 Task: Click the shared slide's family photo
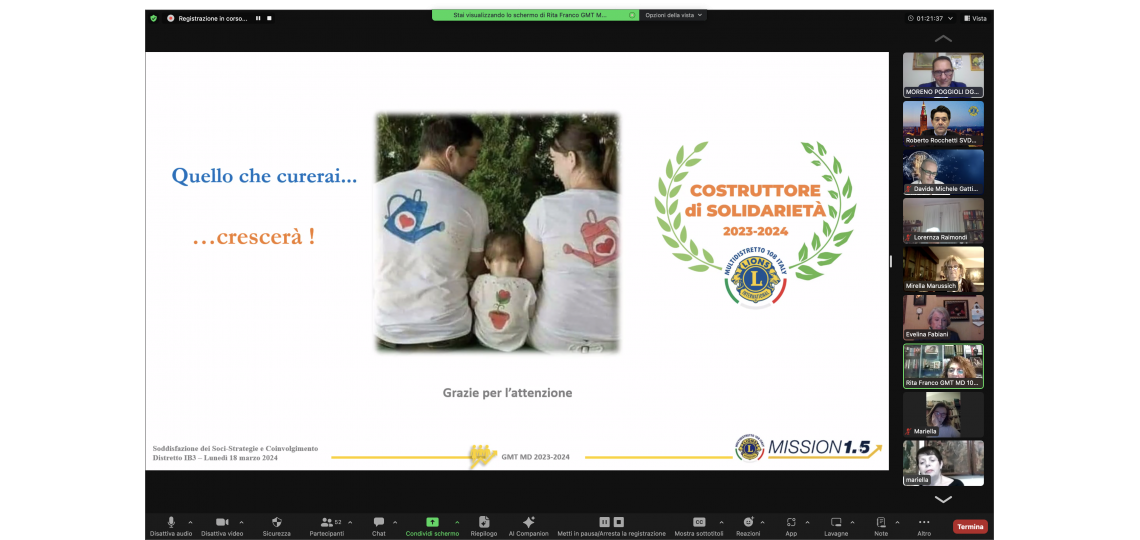(x=497, y=233)
